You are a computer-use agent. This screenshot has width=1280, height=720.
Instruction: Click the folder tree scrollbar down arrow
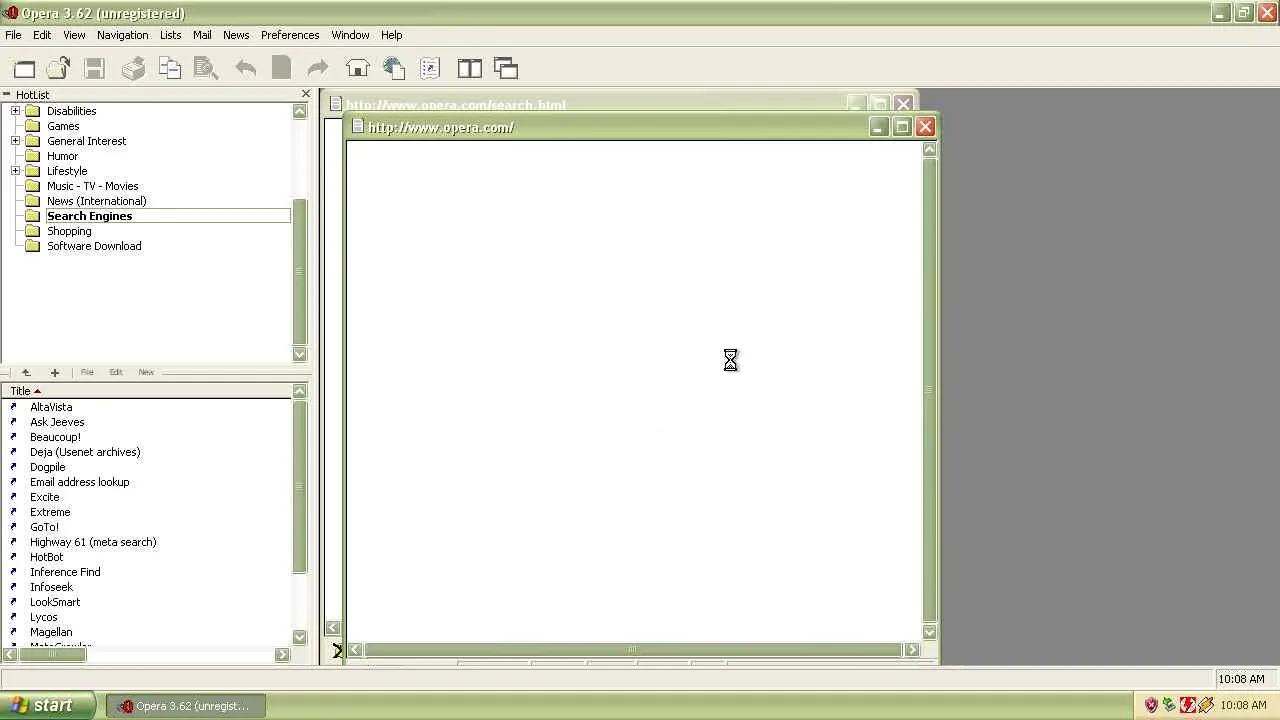299,354
